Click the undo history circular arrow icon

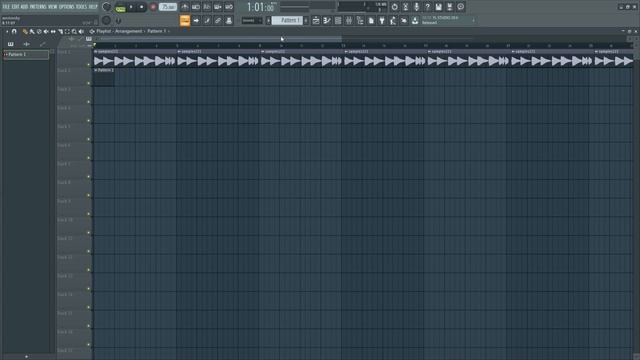point(394,7)
